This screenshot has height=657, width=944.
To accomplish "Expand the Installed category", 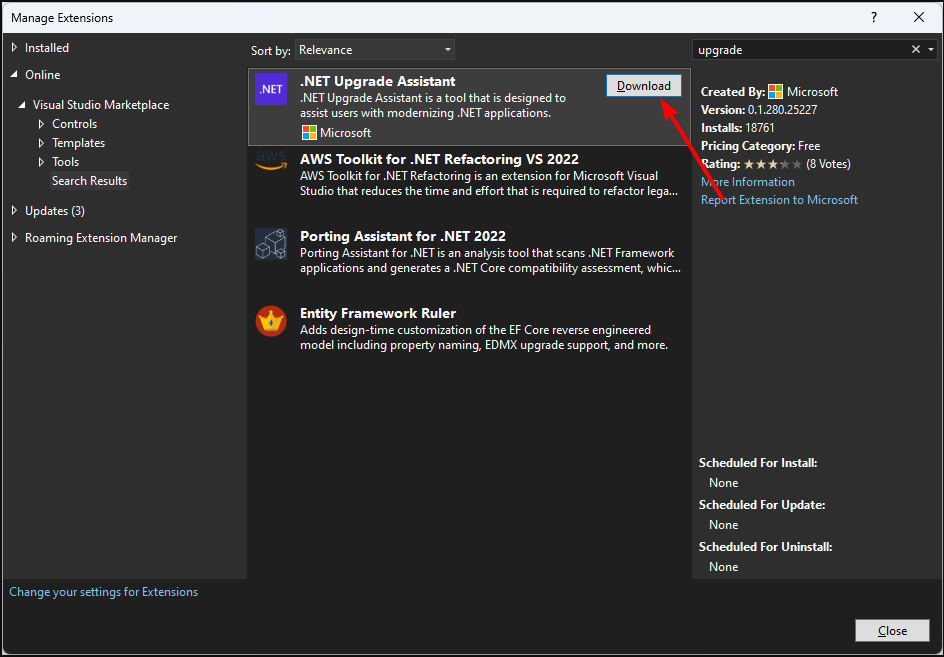I will click(15, 47).
